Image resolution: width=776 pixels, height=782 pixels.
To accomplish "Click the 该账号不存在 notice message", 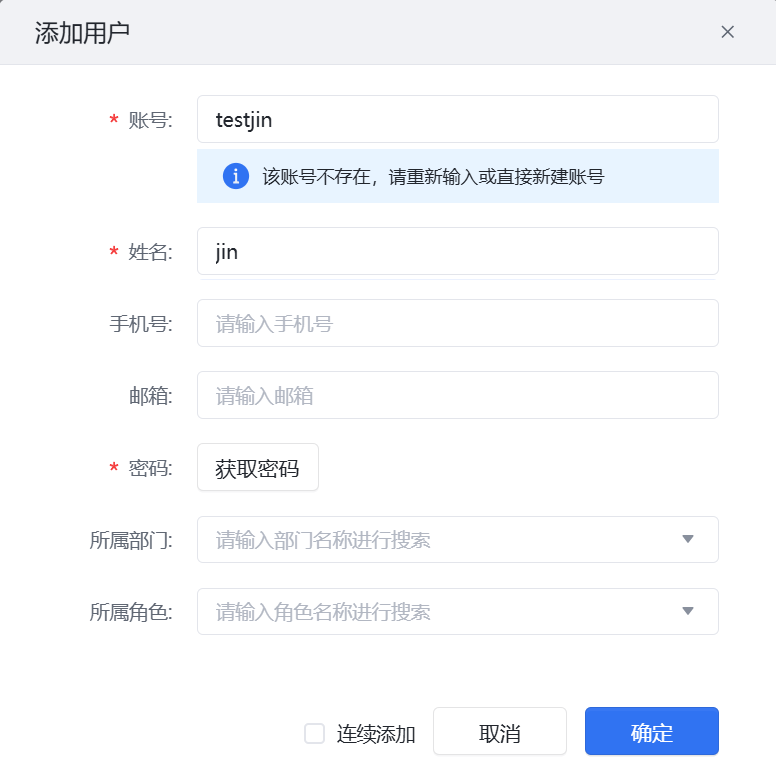I will point(433,177).
